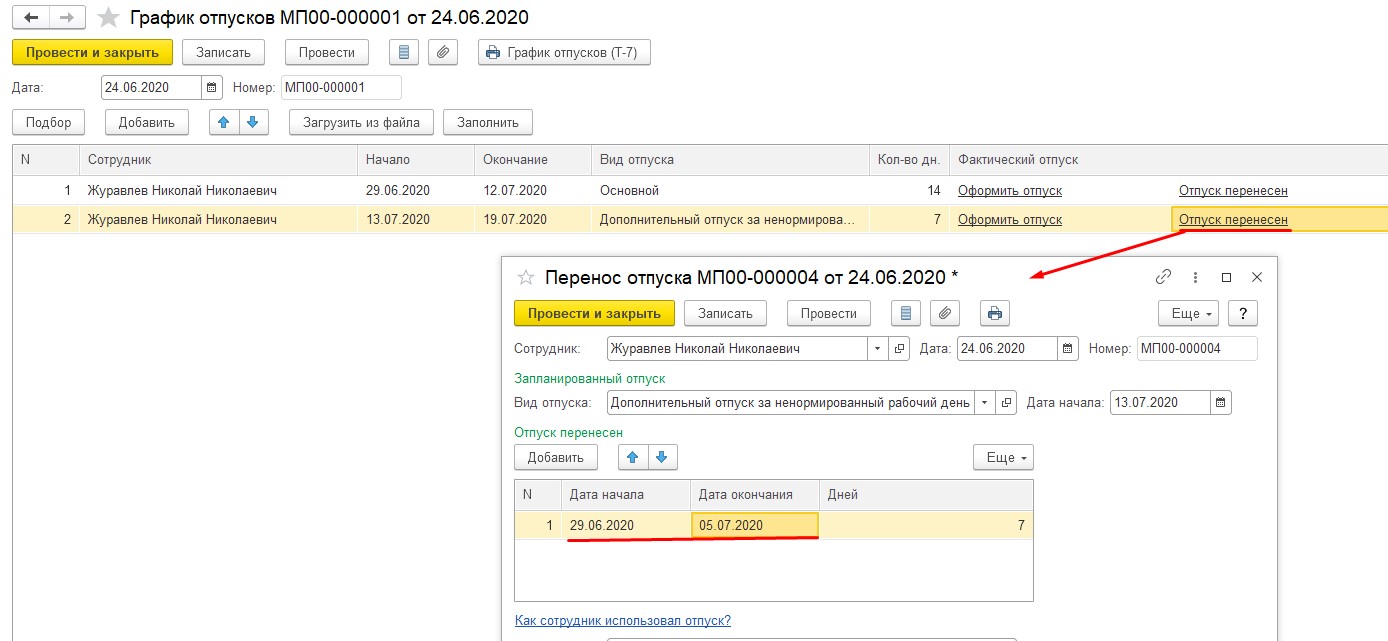Open Как сотрудник использовал отпуск link

tap(623, 620)
